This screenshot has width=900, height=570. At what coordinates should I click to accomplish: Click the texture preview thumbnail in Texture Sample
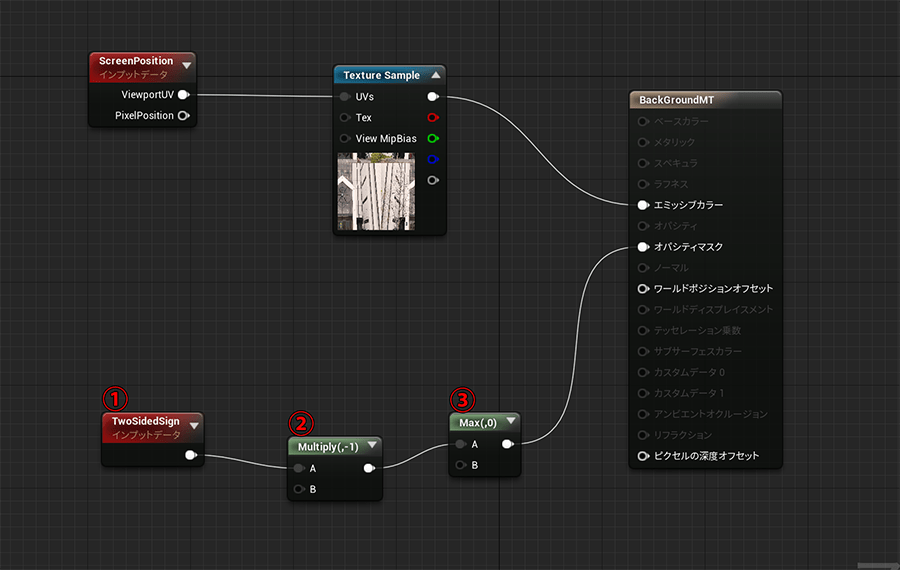tap(376, 191)
